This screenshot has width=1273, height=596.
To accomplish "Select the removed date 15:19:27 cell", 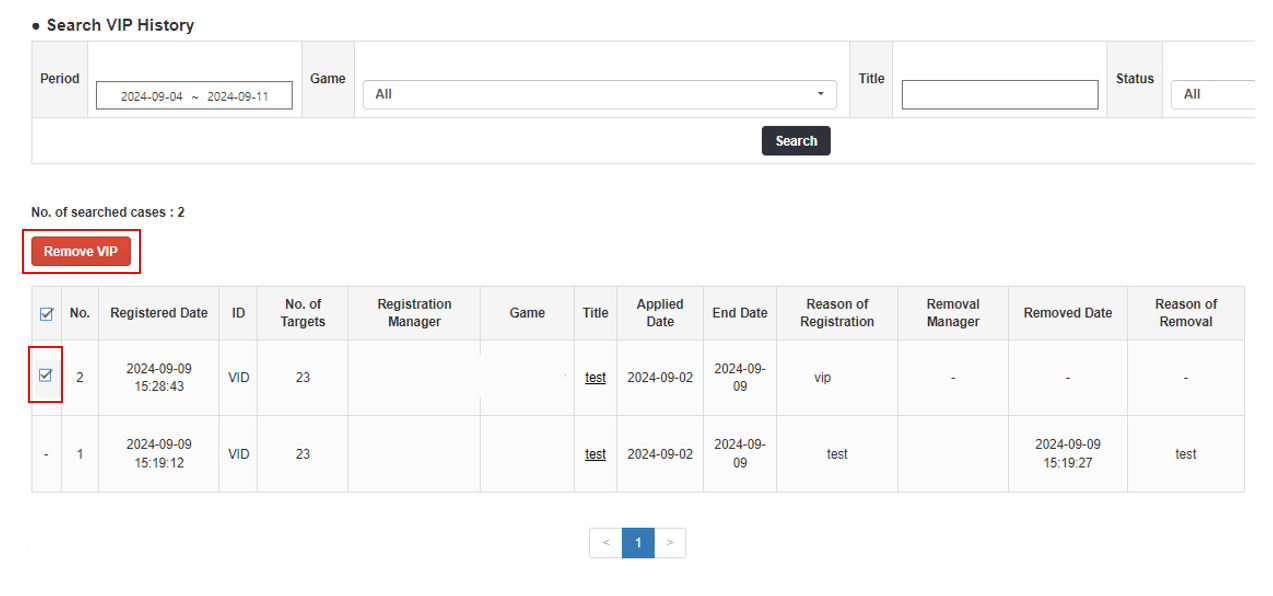I will [1067, 454].
